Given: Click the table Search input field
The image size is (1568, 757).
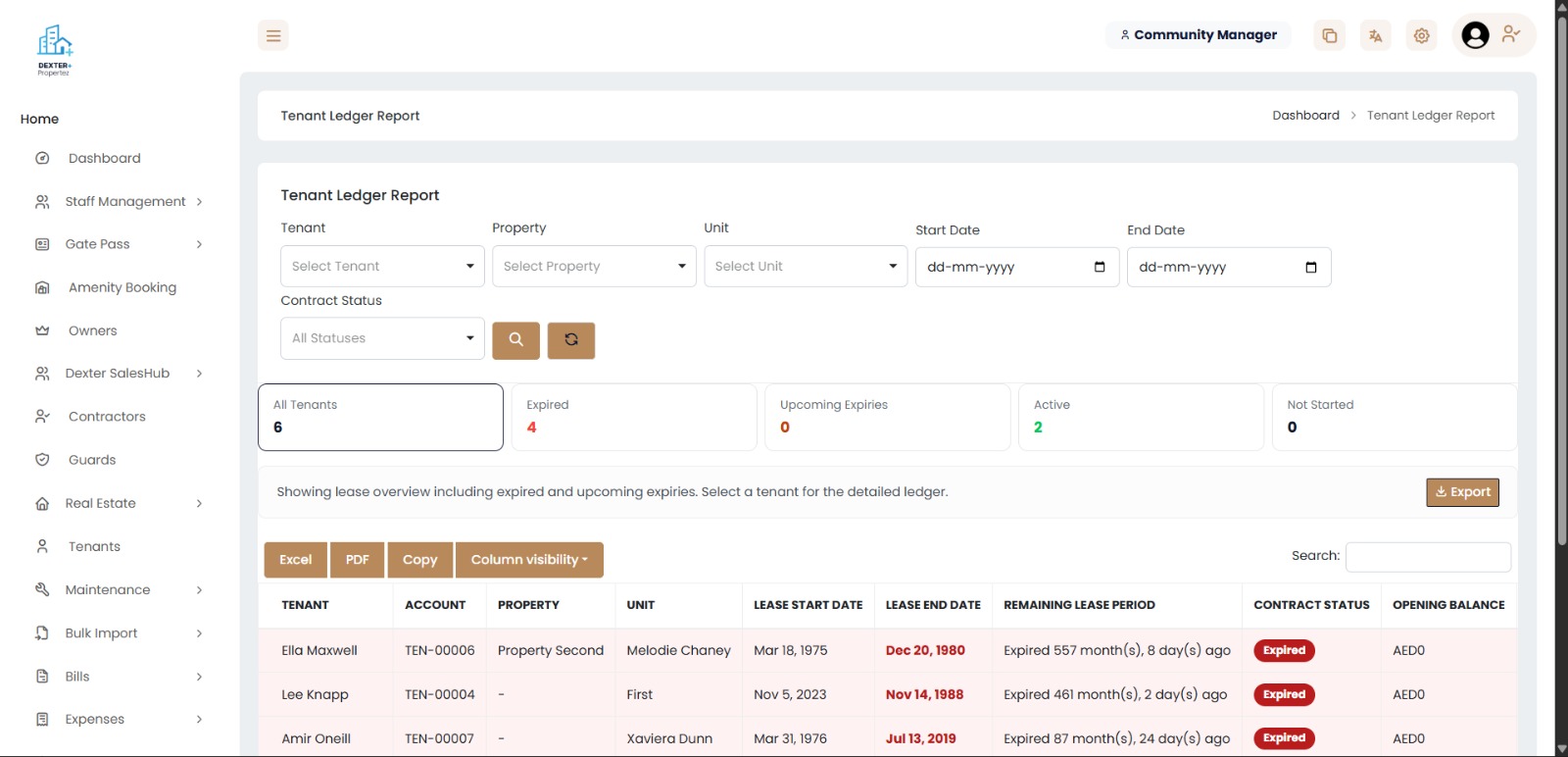Looking at the screenshot, I should click(1428, 557).
